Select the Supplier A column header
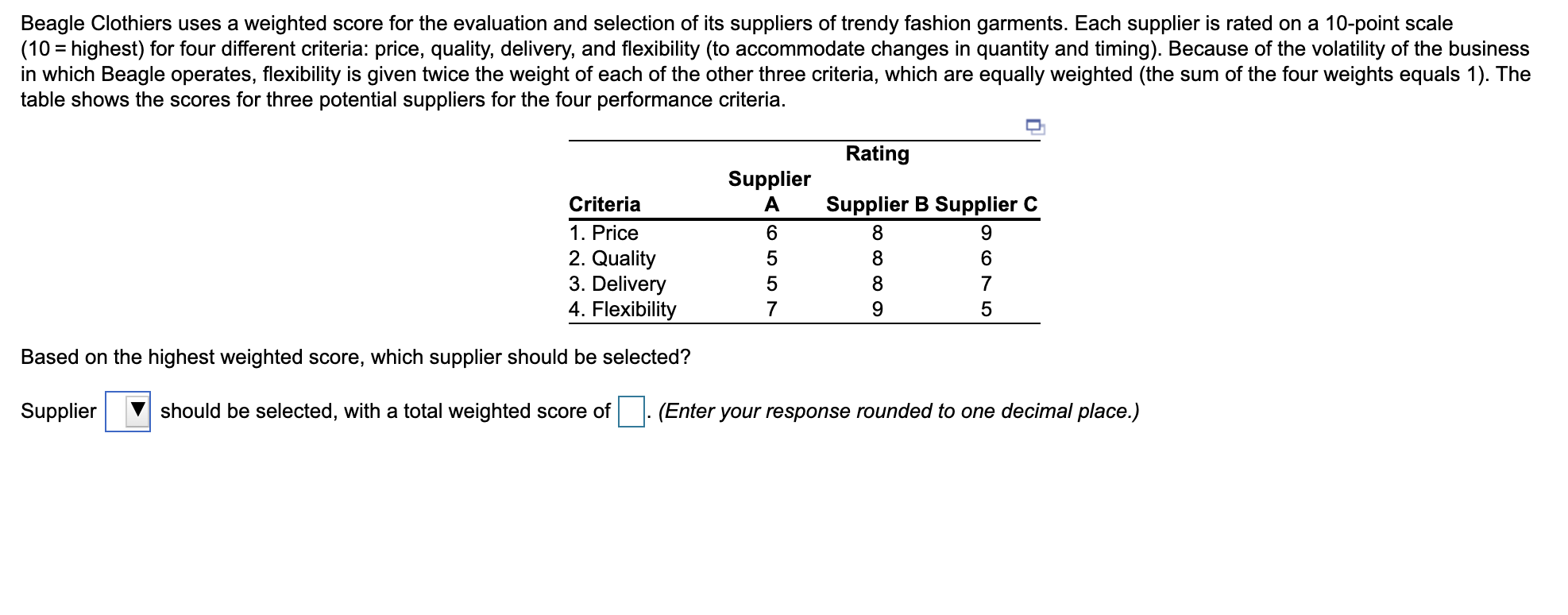 pyautogui.click(x=768, y=191)
